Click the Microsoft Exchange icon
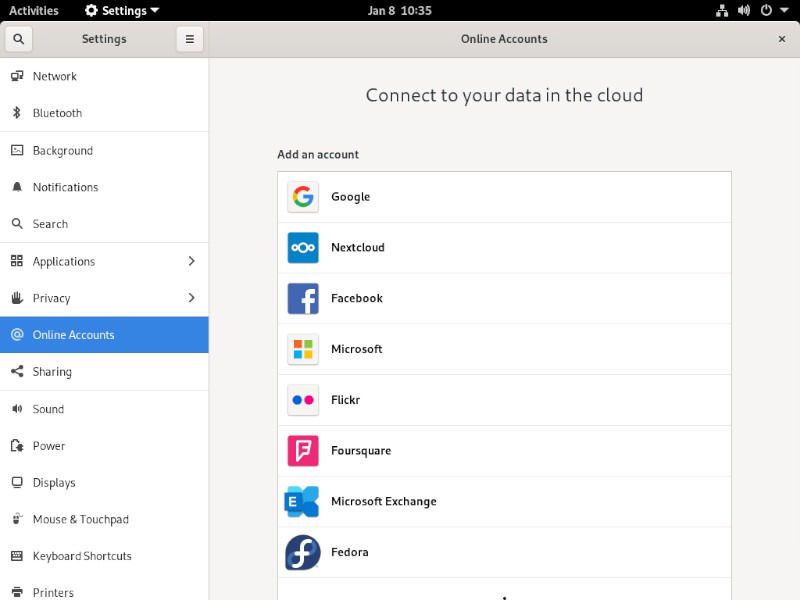 click(x=302, y=501)
